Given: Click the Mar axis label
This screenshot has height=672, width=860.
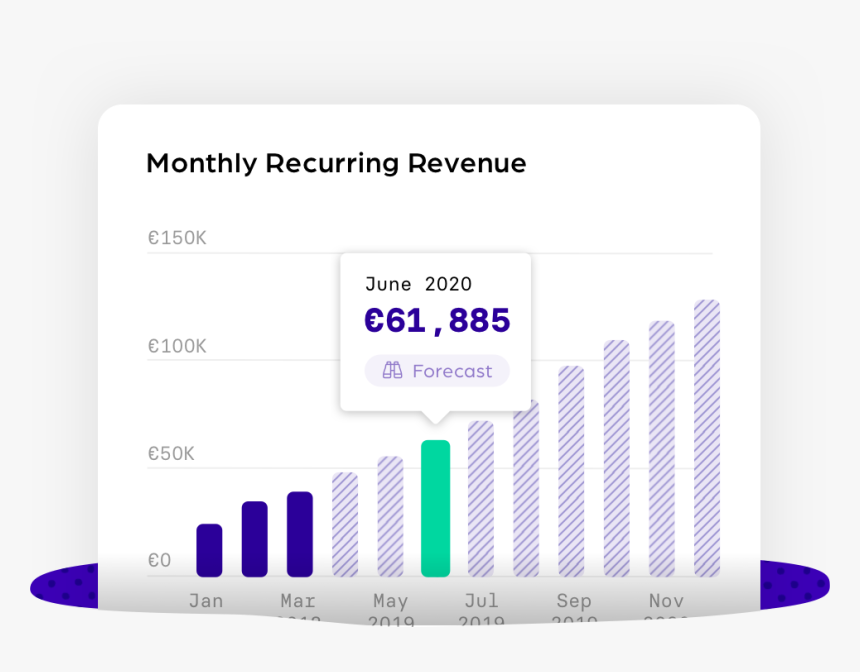Looking at the screenshot, I should [x=298, y=601].
